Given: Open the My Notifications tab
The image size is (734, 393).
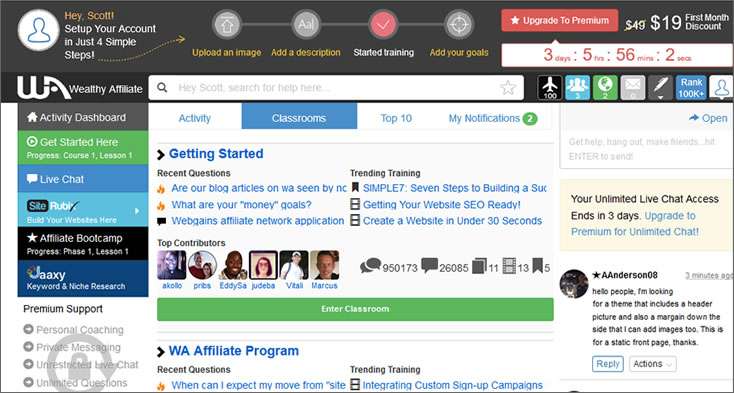Looking at the screenshot, I should [x=493, y=118].
